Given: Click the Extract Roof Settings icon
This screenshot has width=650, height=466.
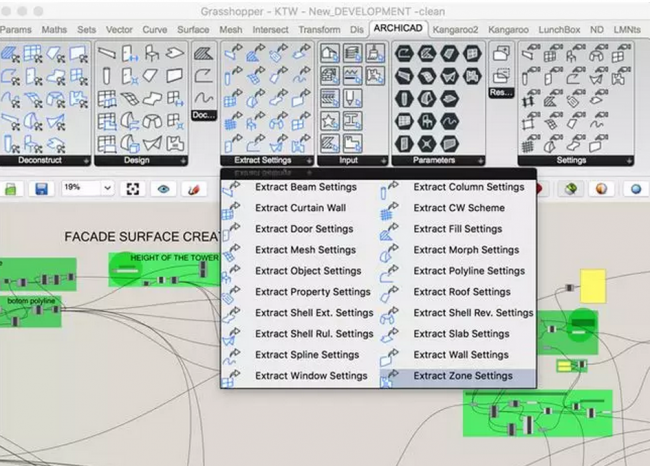Looking at the screenshot, I should (388, 292).
